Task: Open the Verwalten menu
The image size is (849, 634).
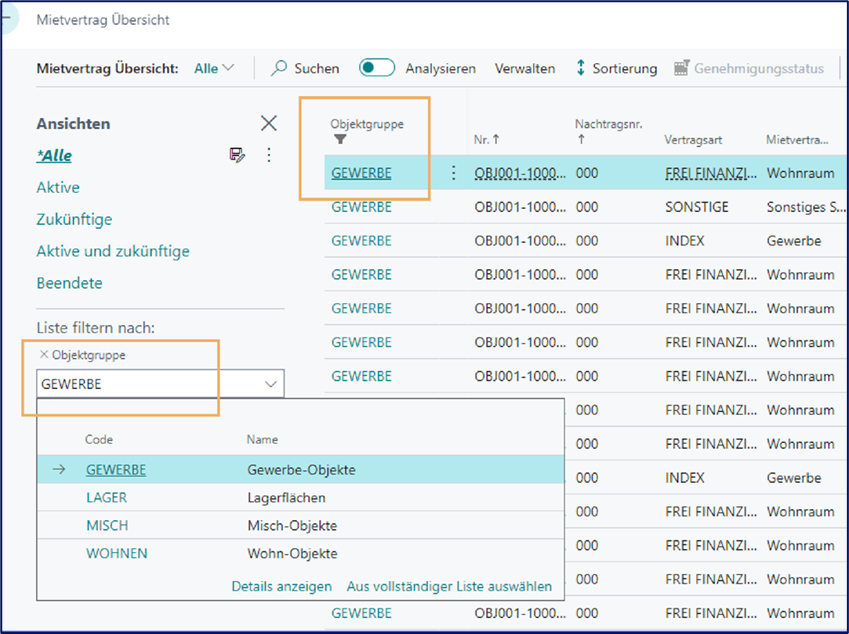Action: pos(525,68)
